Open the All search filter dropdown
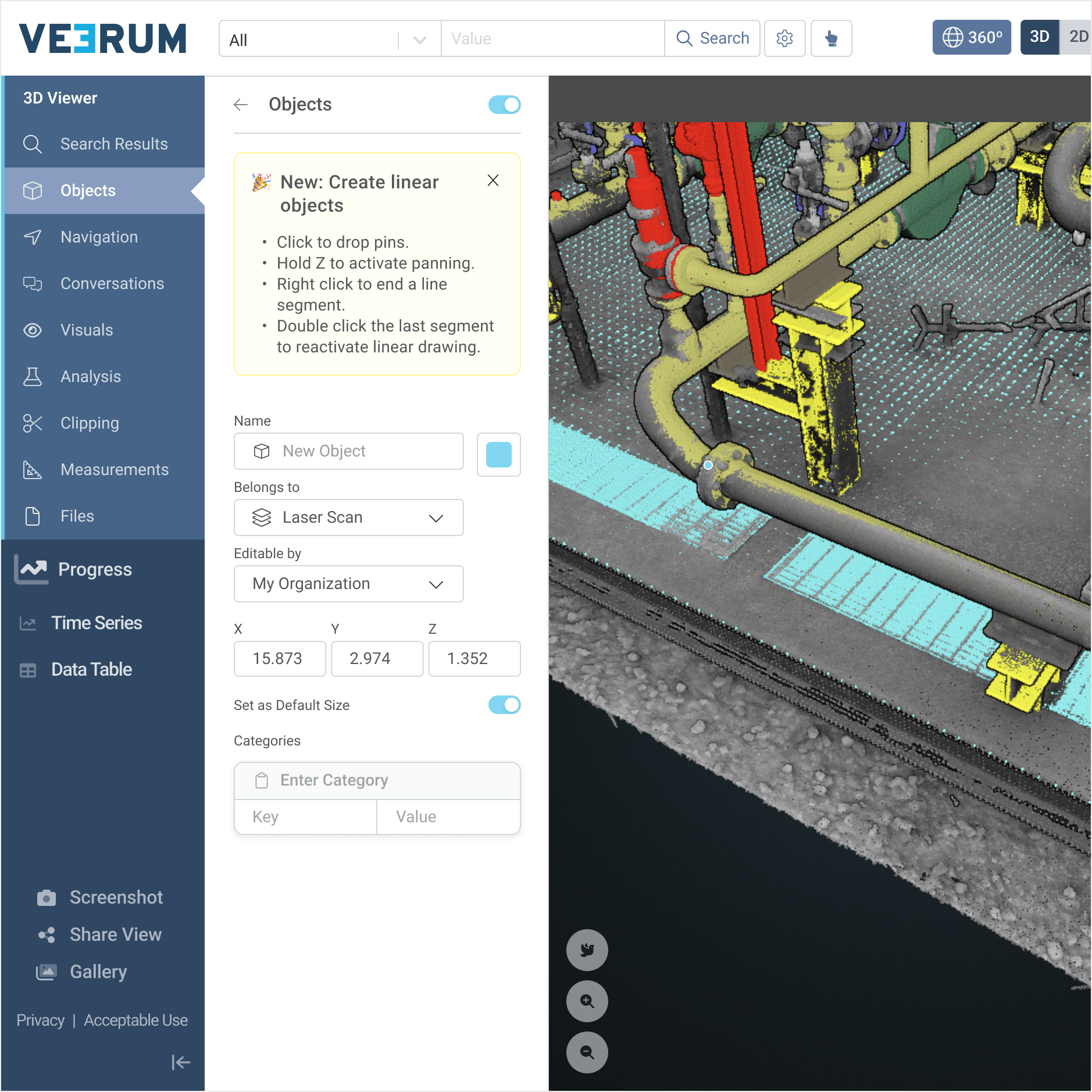 pos(330,40)
